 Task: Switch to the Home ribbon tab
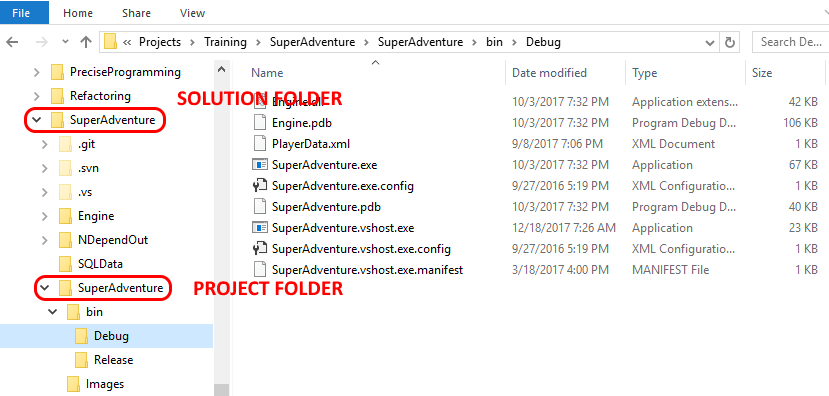click(x=78, y=13)
